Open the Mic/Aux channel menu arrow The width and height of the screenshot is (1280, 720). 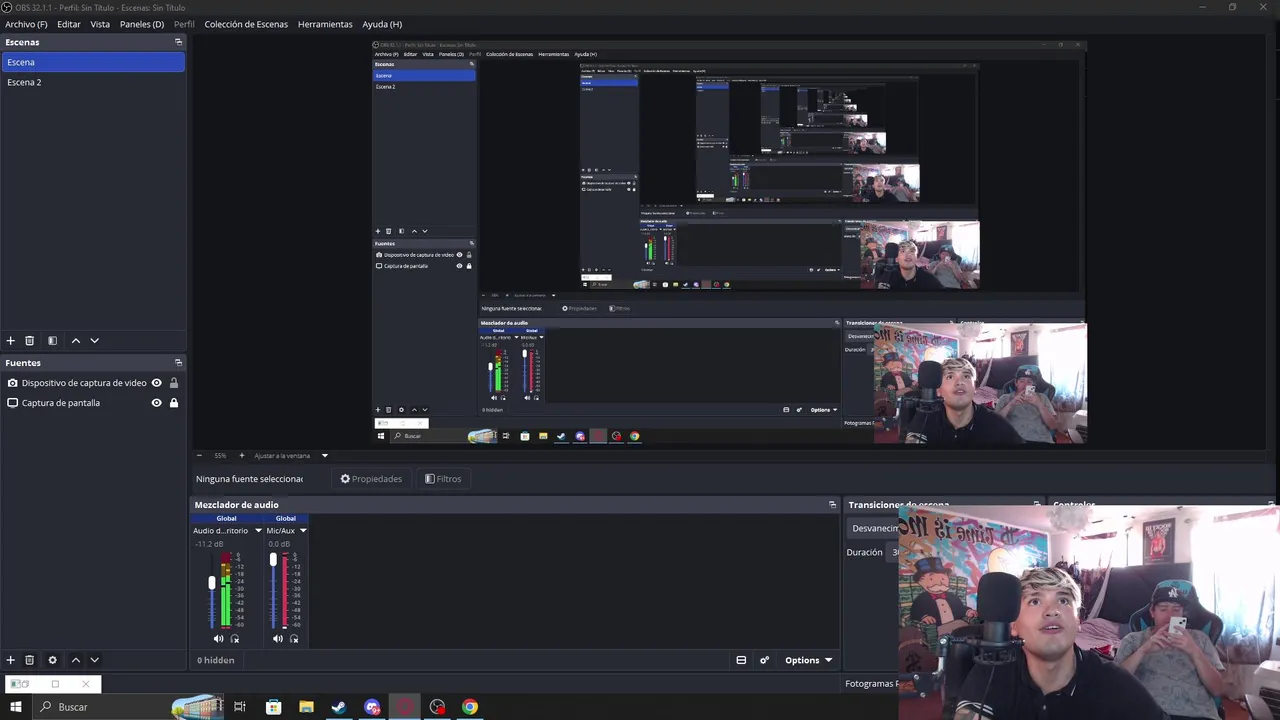[x=303, y=531]
